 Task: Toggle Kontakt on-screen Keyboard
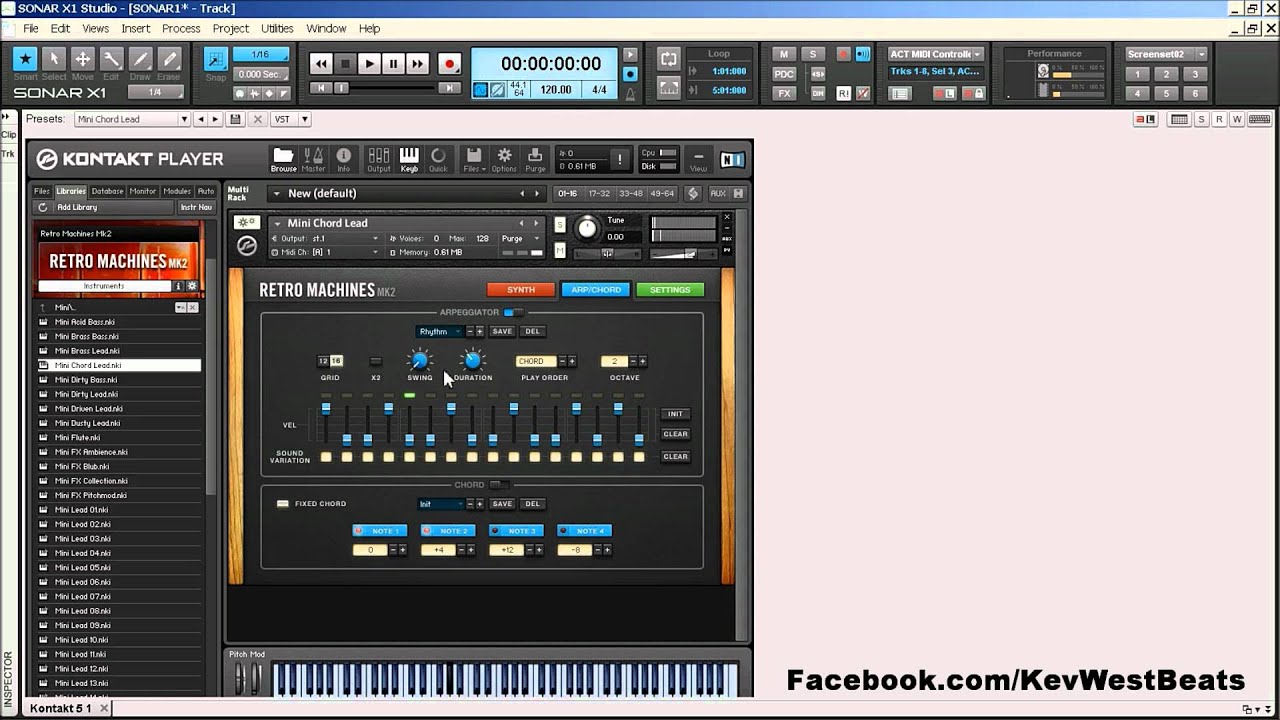click(x=409, y=160)
